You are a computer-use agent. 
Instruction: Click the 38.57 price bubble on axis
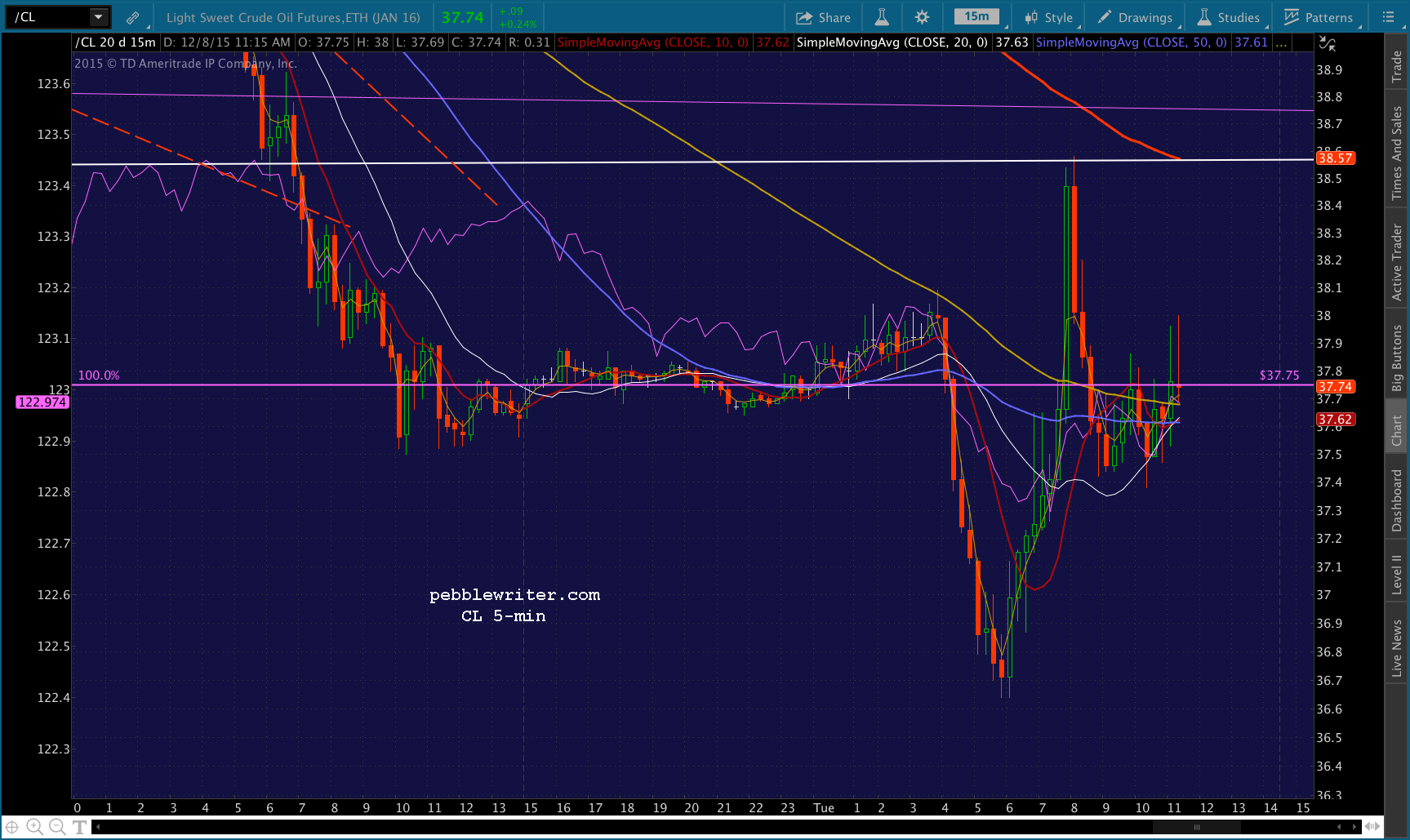tap(1335, 158)
